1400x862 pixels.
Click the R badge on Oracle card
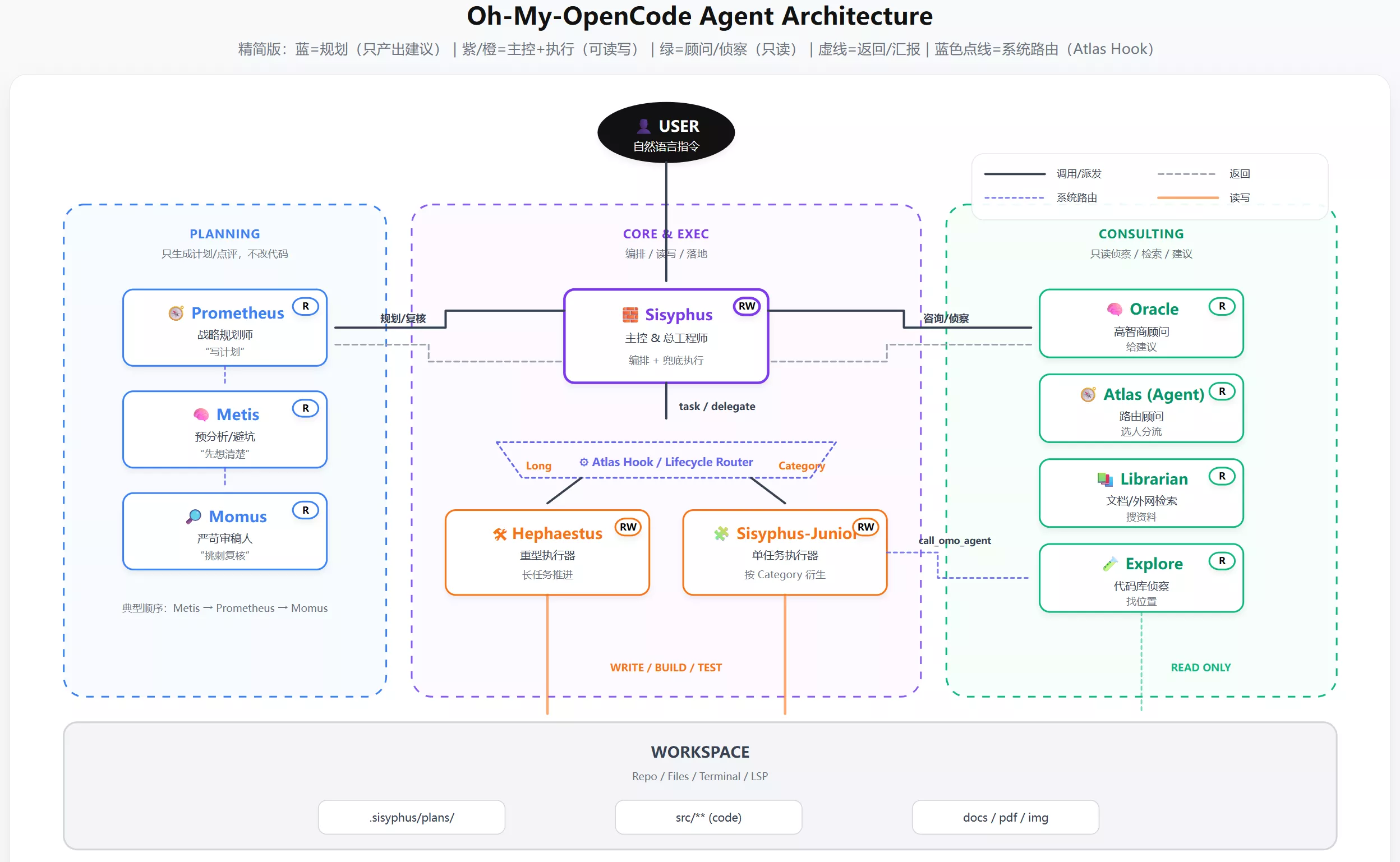click(1222, 306)
